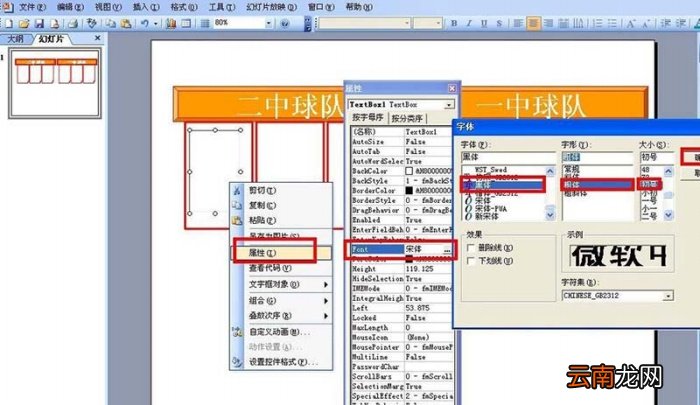Click the Print icon in the toolbar
The width and height of the screenshot is (700, 405).
click(x=72, y=23)
